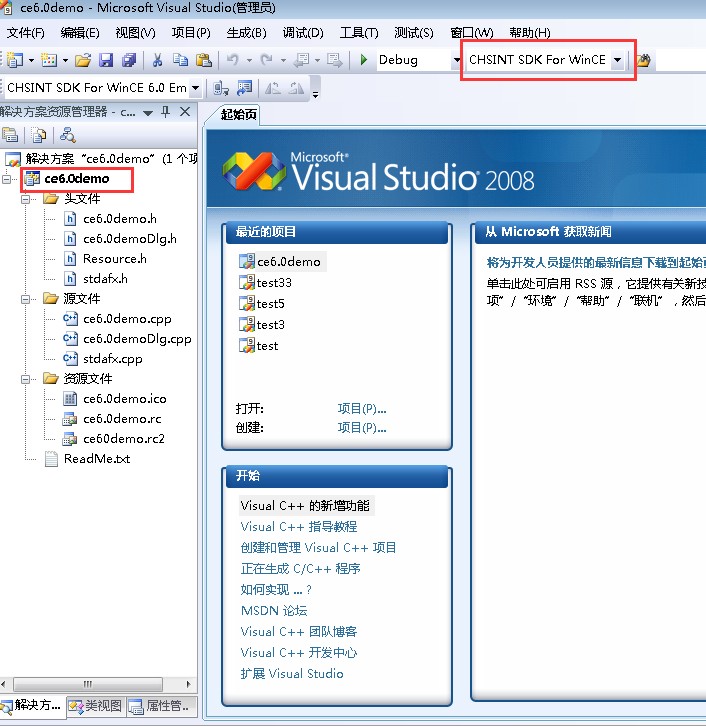Click the scrollbar right arrow in Solution Explorer

coord(188,684)
